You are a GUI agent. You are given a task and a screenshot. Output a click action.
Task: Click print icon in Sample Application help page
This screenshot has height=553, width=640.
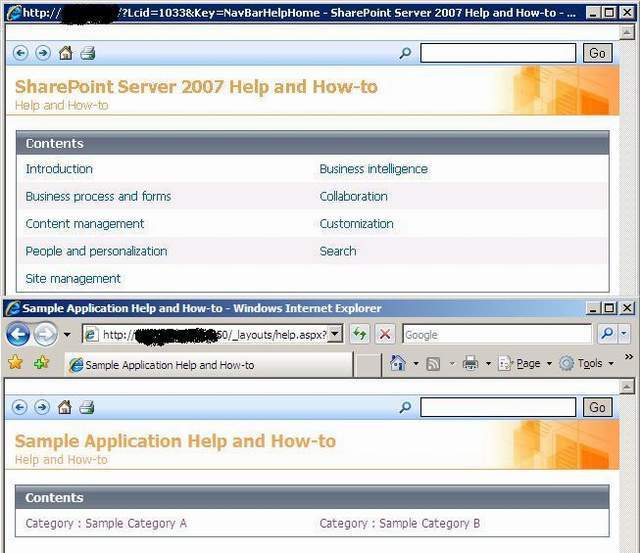(87, 407)
